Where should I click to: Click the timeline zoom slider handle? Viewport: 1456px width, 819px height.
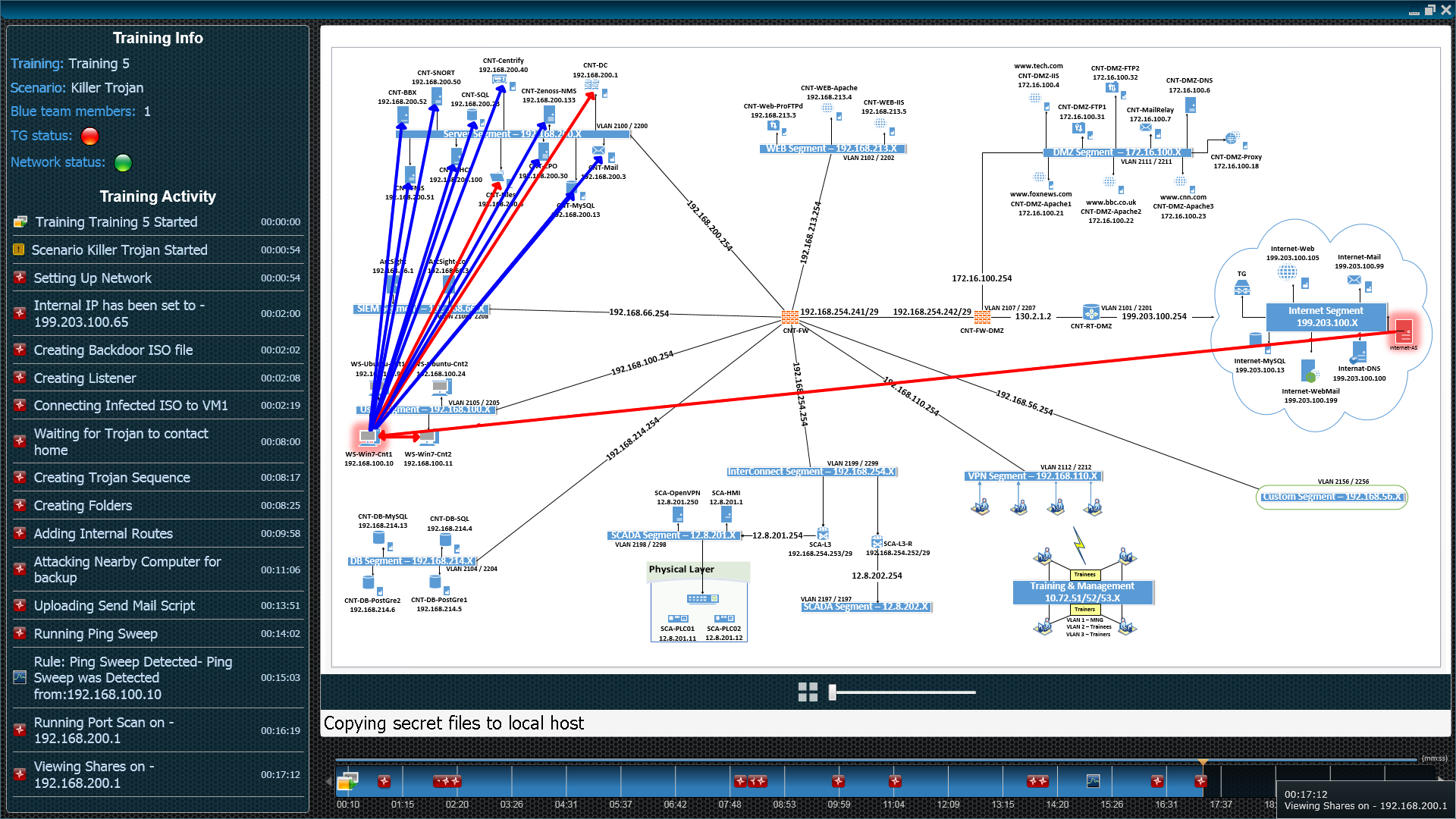832,692
